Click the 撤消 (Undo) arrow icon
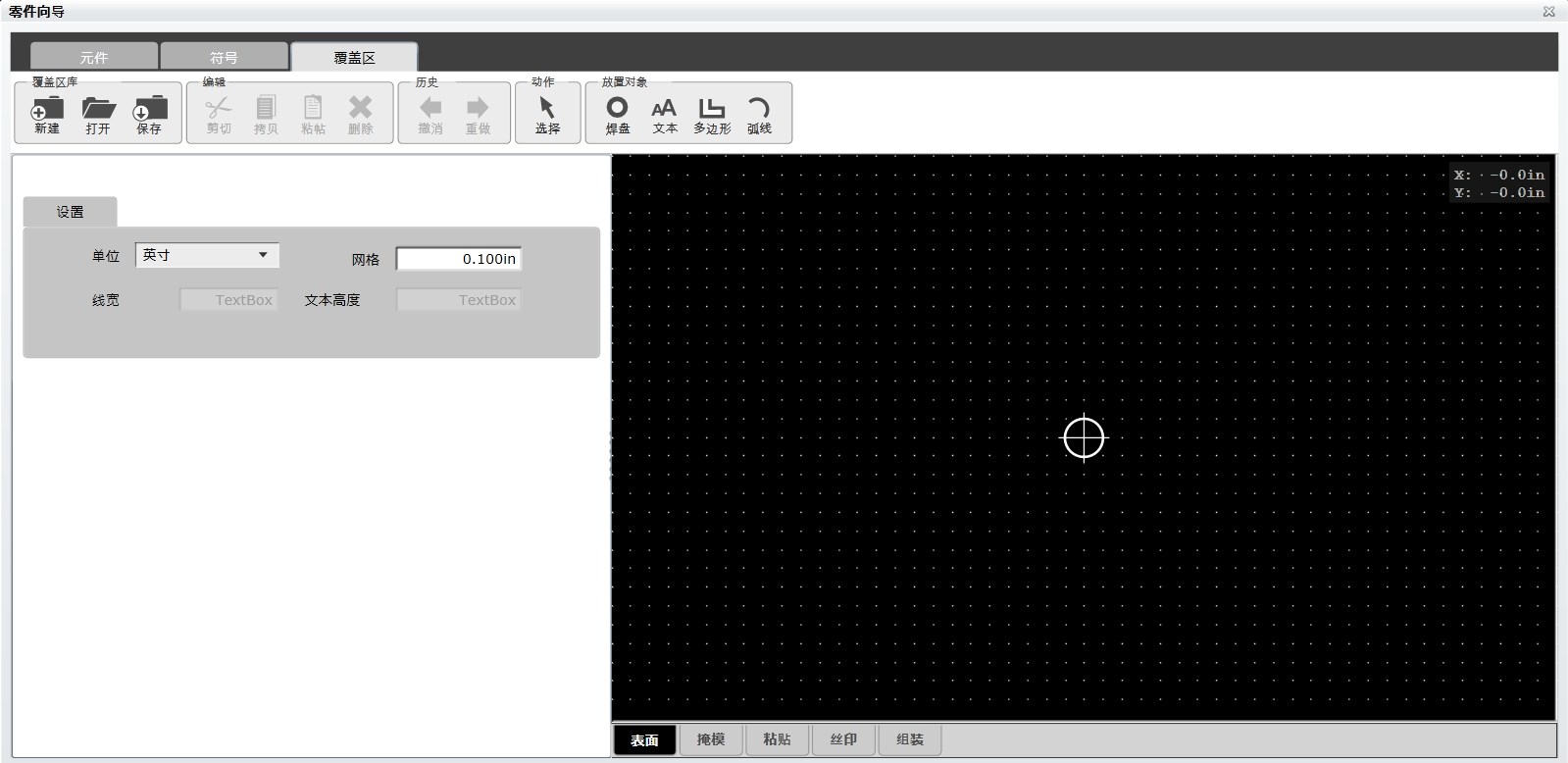Viewport: 1568px width, 763px height. coord(430,115)
